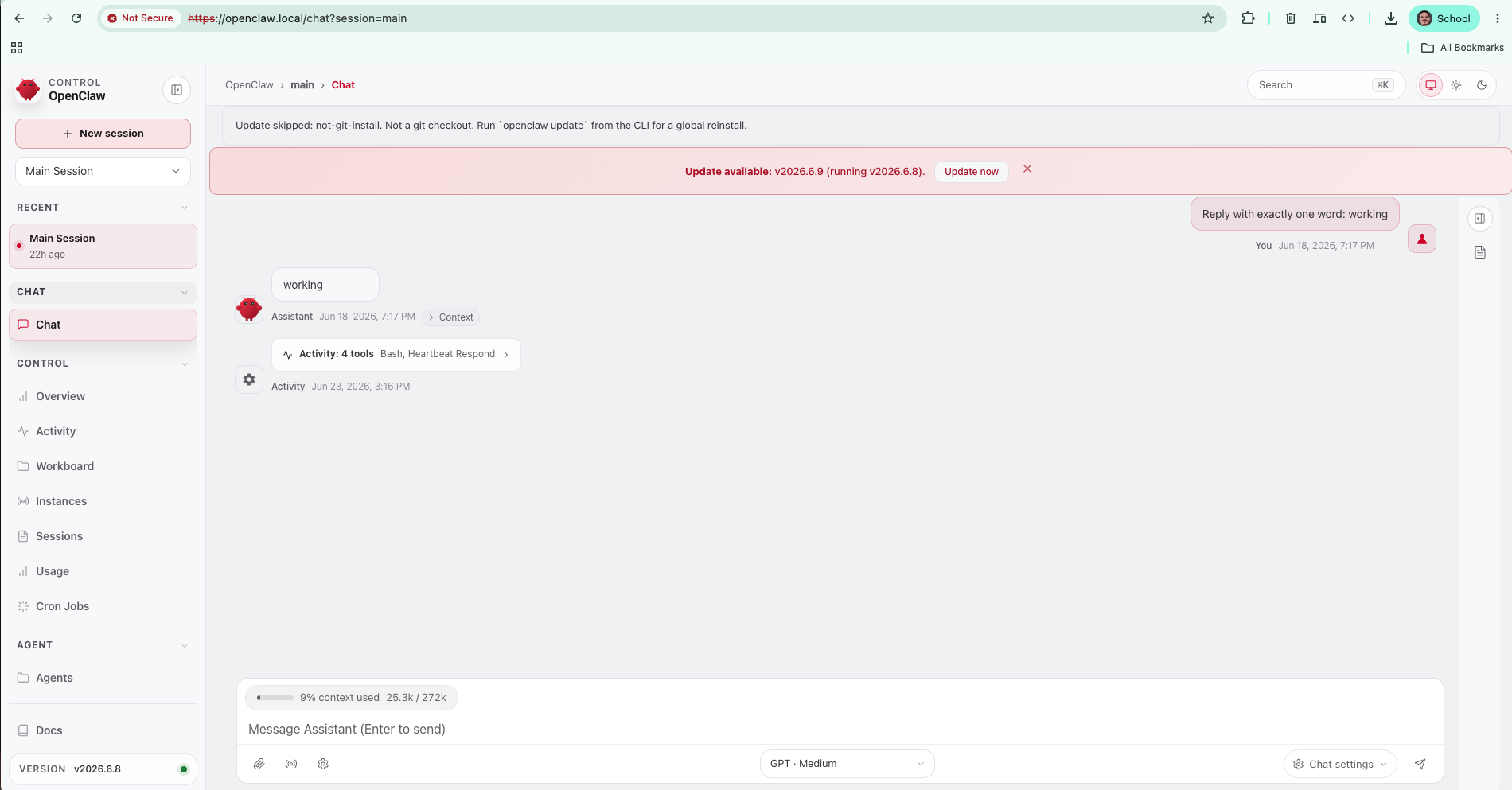Click the main breadcrumb link
Viewport: 1512px width, 790px height.
(302, 85)
